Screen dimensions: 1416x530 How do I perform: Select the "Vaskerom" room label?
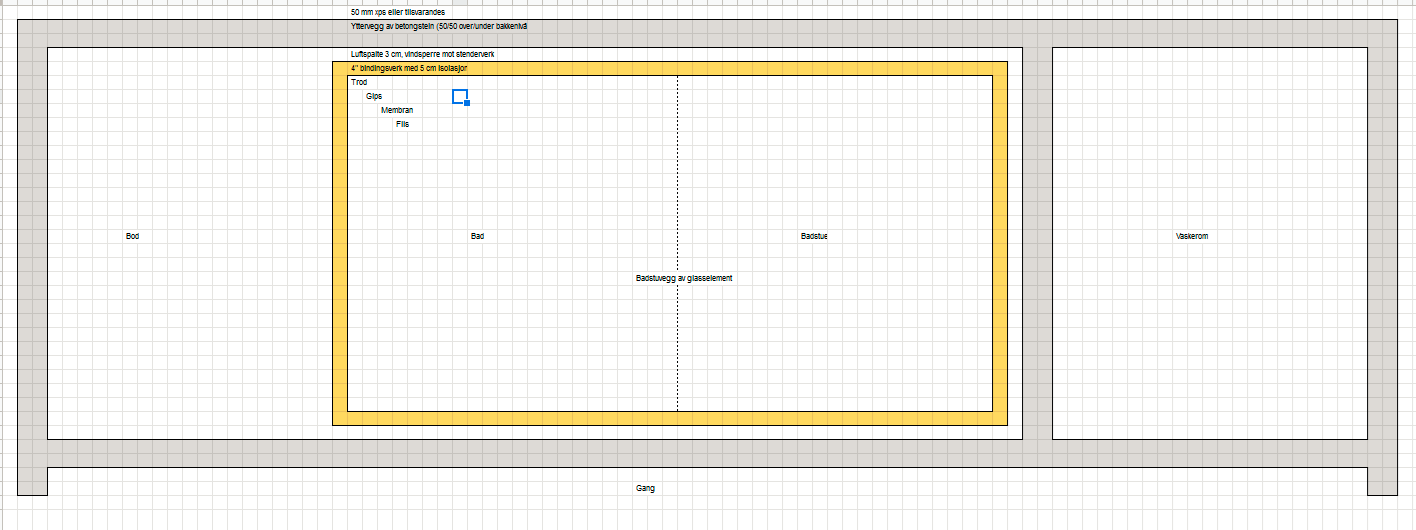click(x=1192, y=236)
